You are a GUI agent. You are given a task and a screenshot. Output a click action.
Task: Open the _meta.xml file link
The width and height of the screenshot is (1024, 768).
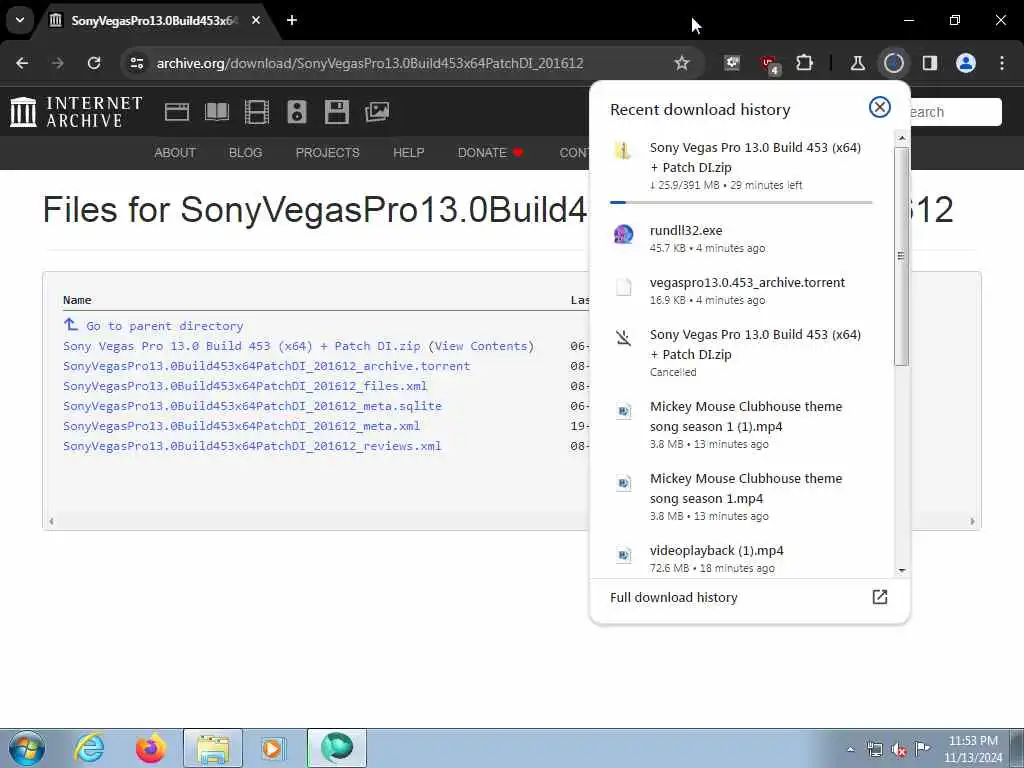[242, 426]
